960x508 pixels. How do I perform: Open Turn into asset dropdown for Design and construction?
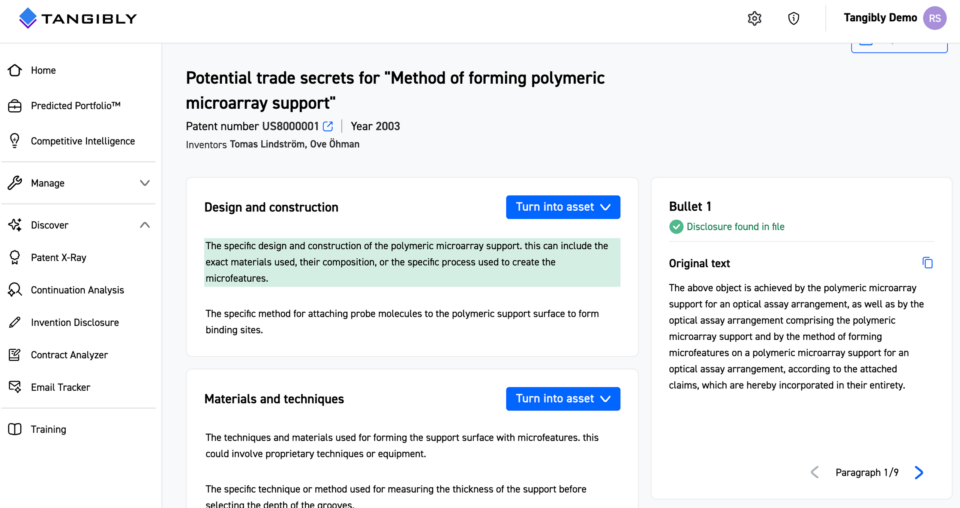pyautogui.click(x=563, y=207)
